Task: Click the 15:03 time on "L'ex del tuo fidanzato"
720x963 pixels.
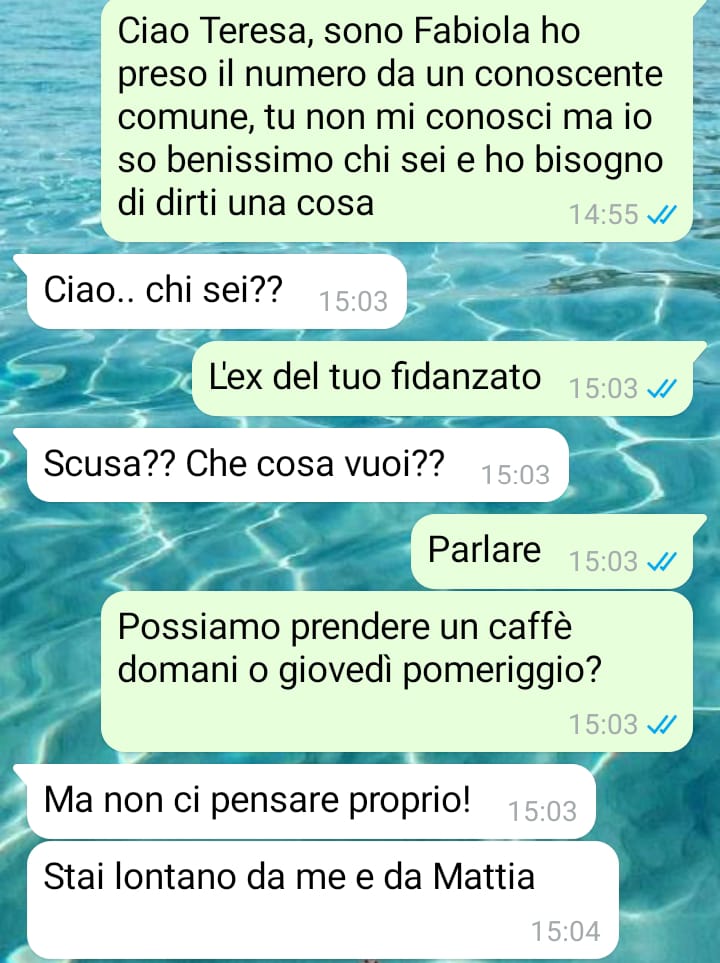Action: click(x=604, y=388)
